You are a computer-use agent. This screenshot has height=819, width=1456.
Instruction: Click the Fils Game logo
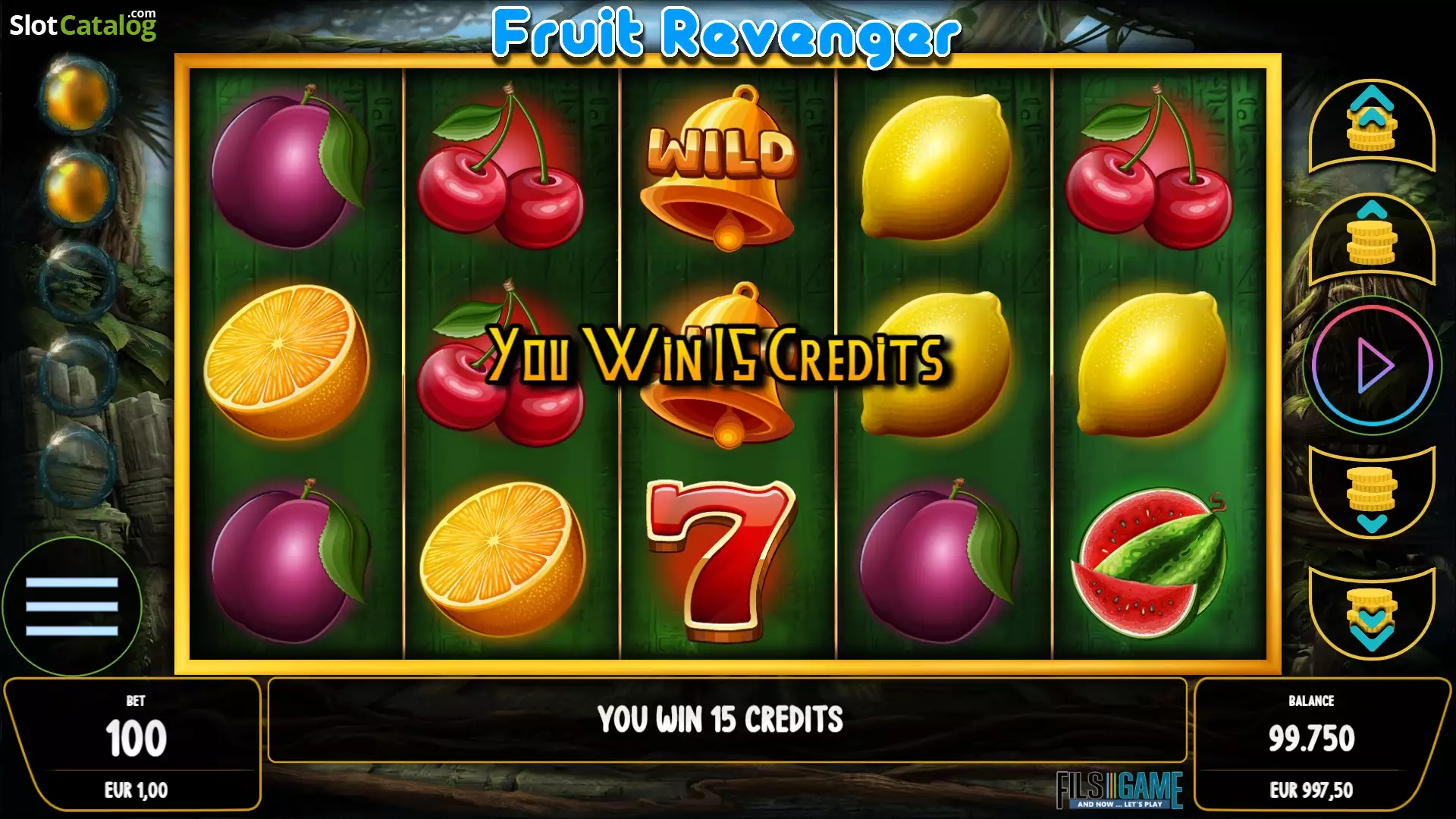[1119, 790]
